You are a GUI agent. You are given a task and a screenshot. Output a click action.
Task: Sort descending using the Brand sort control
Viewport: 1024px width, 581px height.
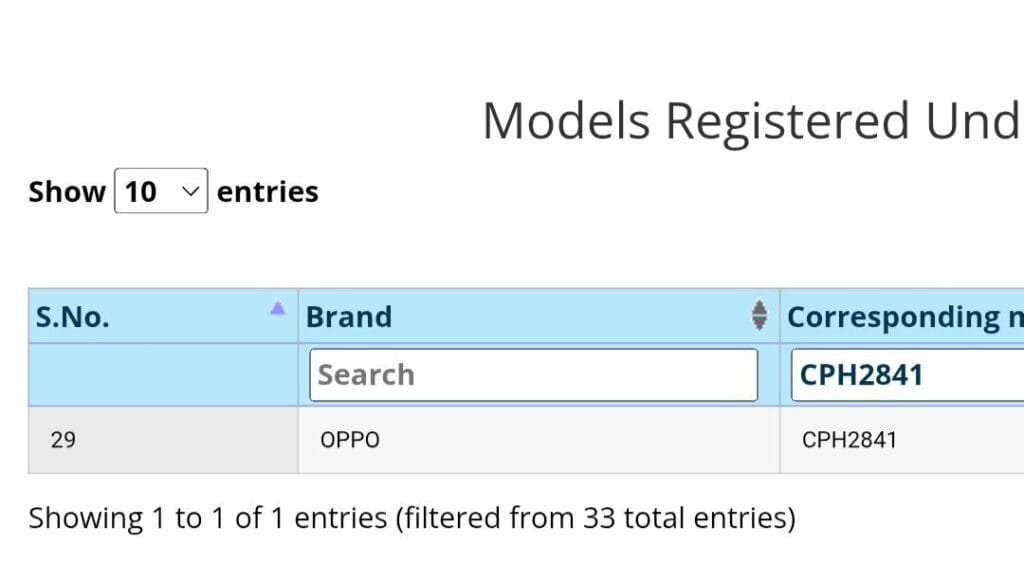coord(760,321)
